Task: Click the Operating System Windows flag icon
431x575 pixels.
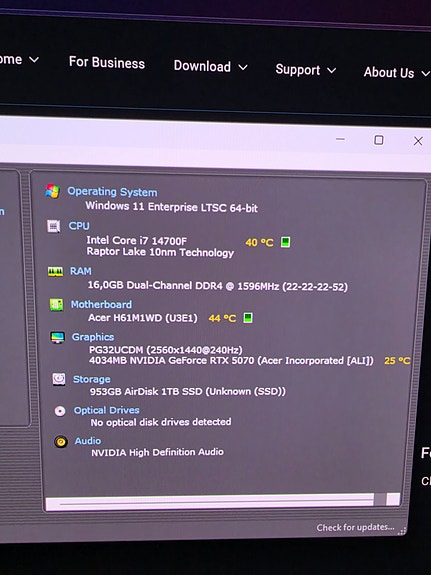Action: pyautogui.click(x=53, y=191)
